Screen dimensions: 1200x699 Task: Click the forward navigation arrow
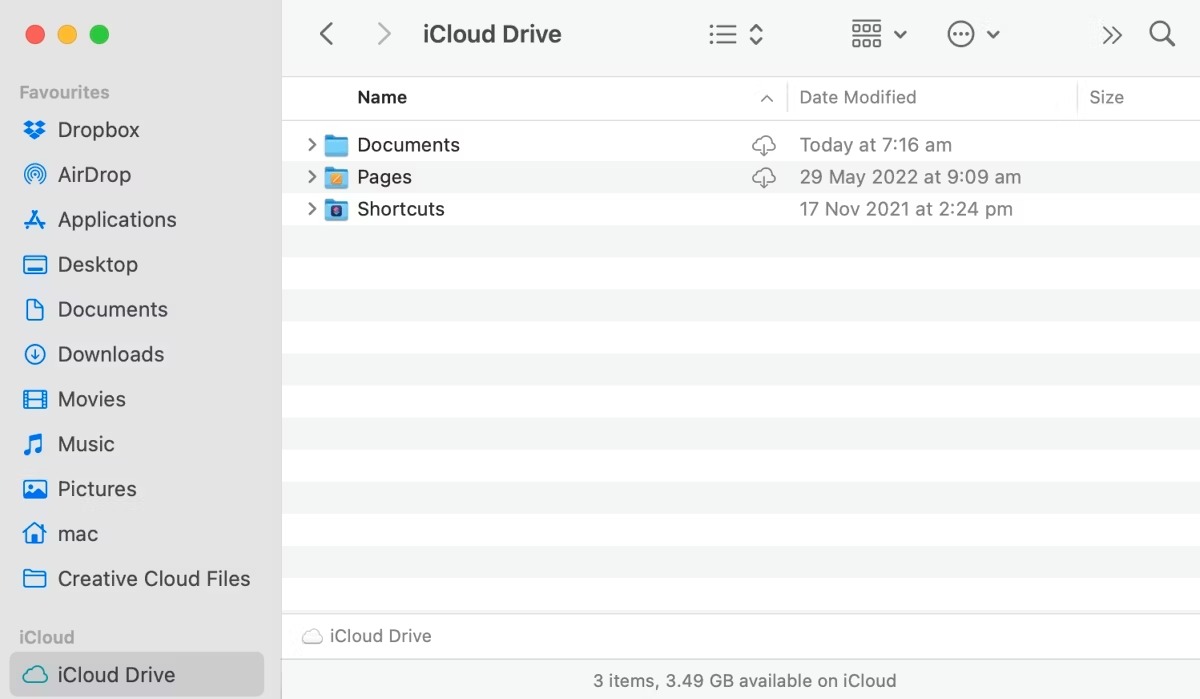point(384,33)
